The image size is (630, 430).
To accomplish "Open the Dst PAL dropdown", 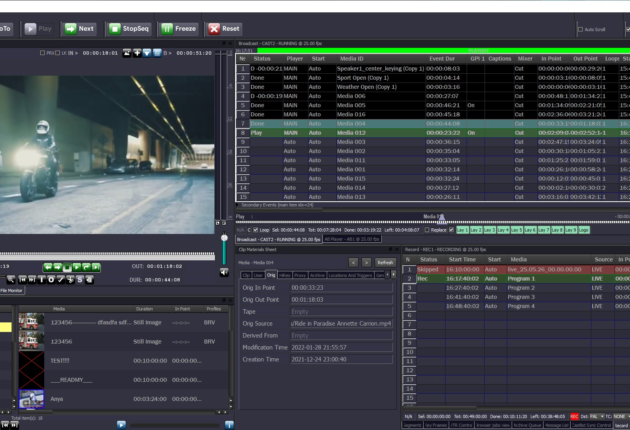I will (596, 417).
